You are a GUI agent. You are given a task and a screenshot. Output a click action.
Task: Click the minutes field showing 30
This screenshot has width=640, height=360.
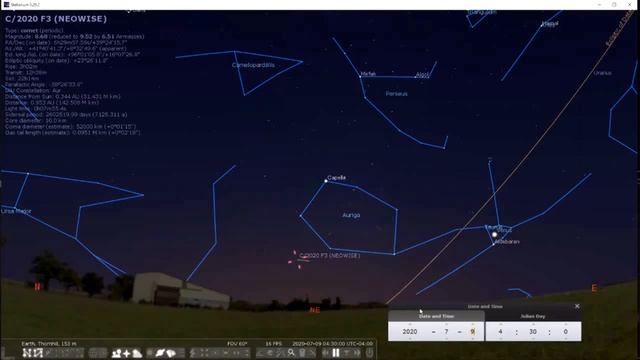click(x=533, y=331)
